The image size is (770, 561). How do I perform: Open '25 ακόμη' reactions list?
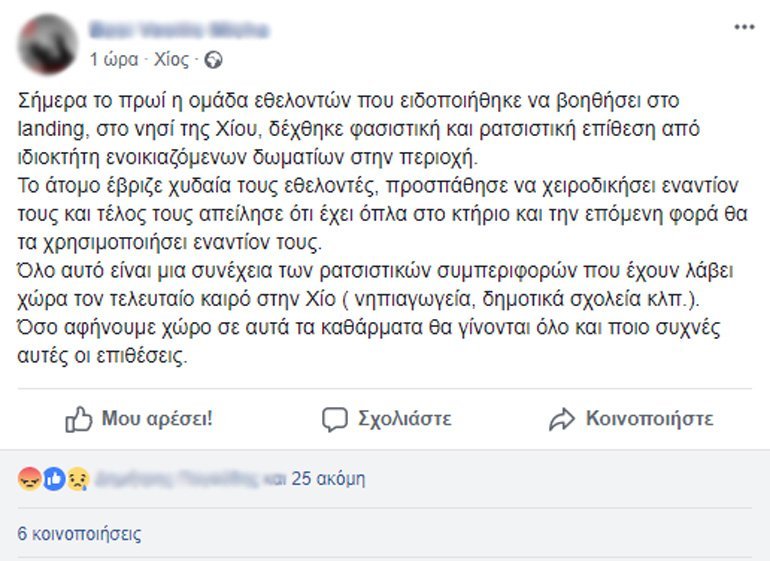pos(329,478)
